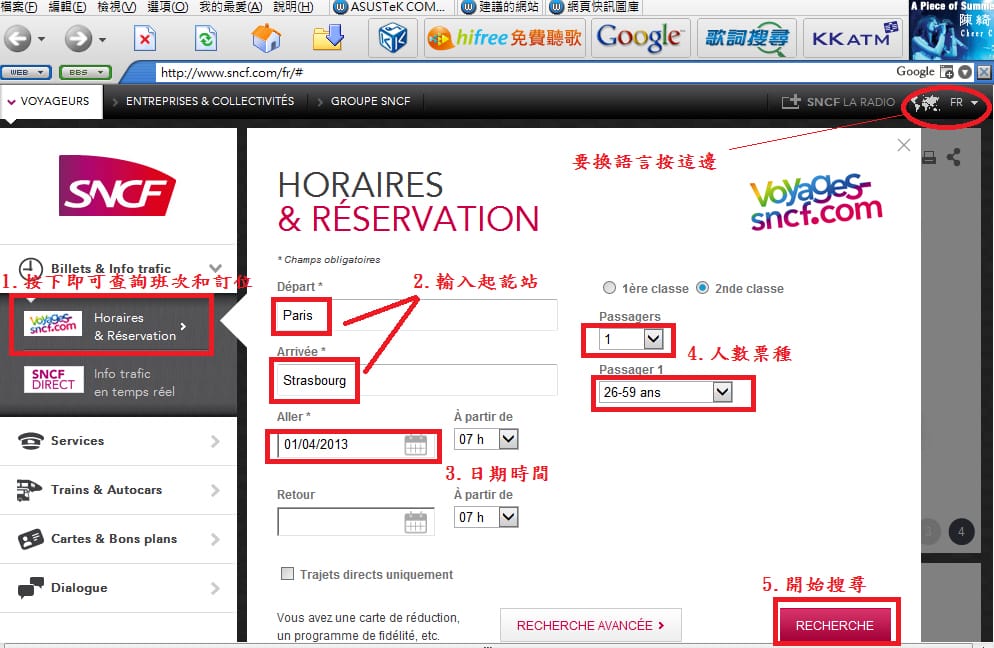Viewport: 994px width, 648px height.
Task: Click the clock icon next to Billets & Info trafic
Action: [31, 269]
